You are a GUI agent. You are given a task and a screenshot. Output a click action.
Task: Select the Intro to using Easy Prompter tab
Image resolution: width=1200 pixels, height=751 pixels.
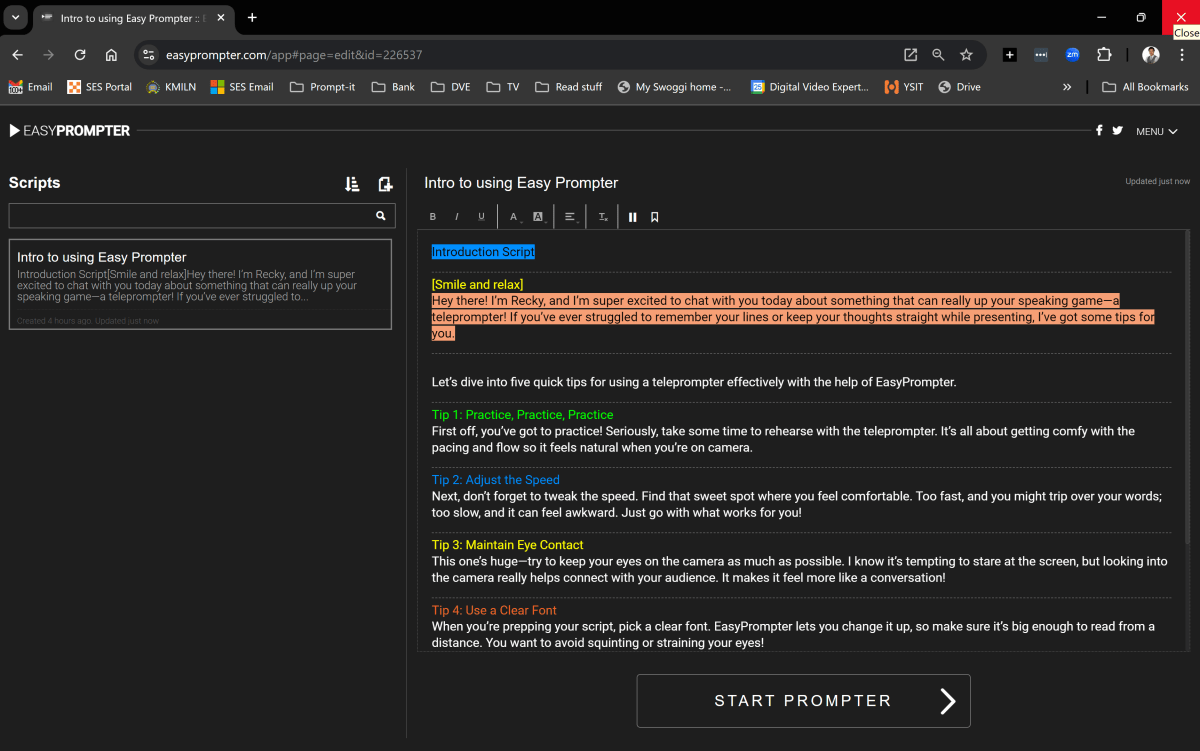coord(132,18)
